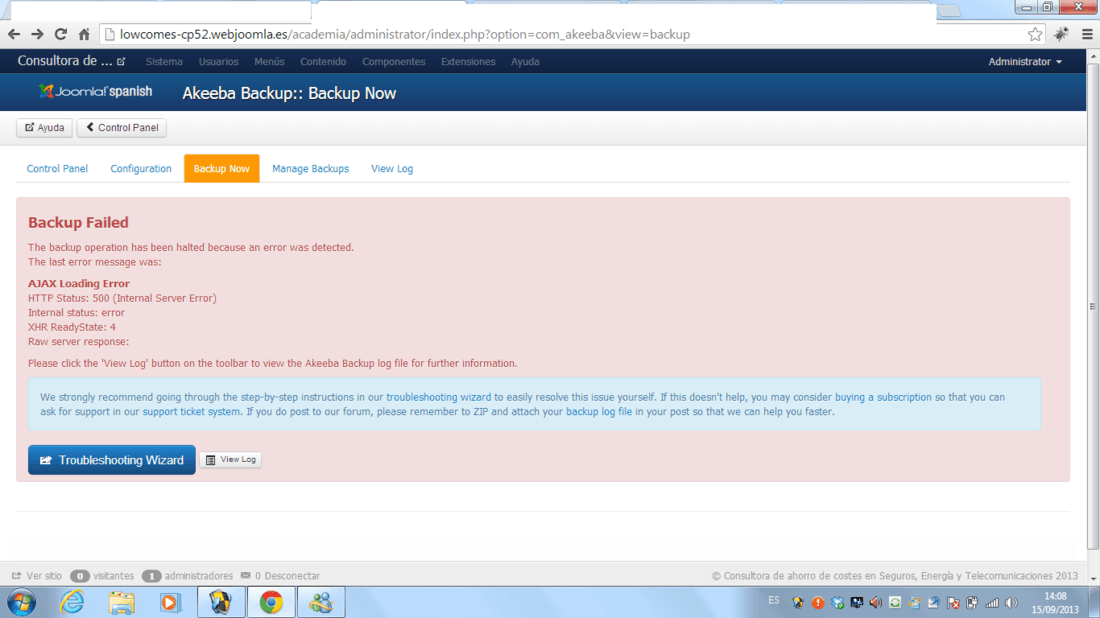Bookmark this page with the star icon
Image resolution: width=1100 pixels, height=618 pixels.
click(x=1035, y=34)
